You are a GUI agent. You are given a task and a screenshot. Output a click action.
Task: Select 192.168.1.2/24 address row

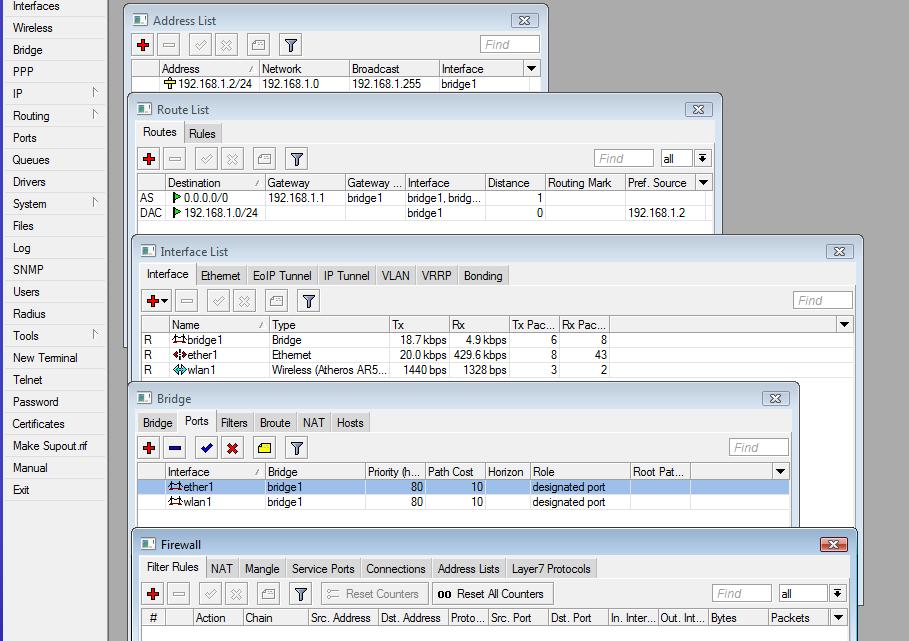[x=336, y=84]
